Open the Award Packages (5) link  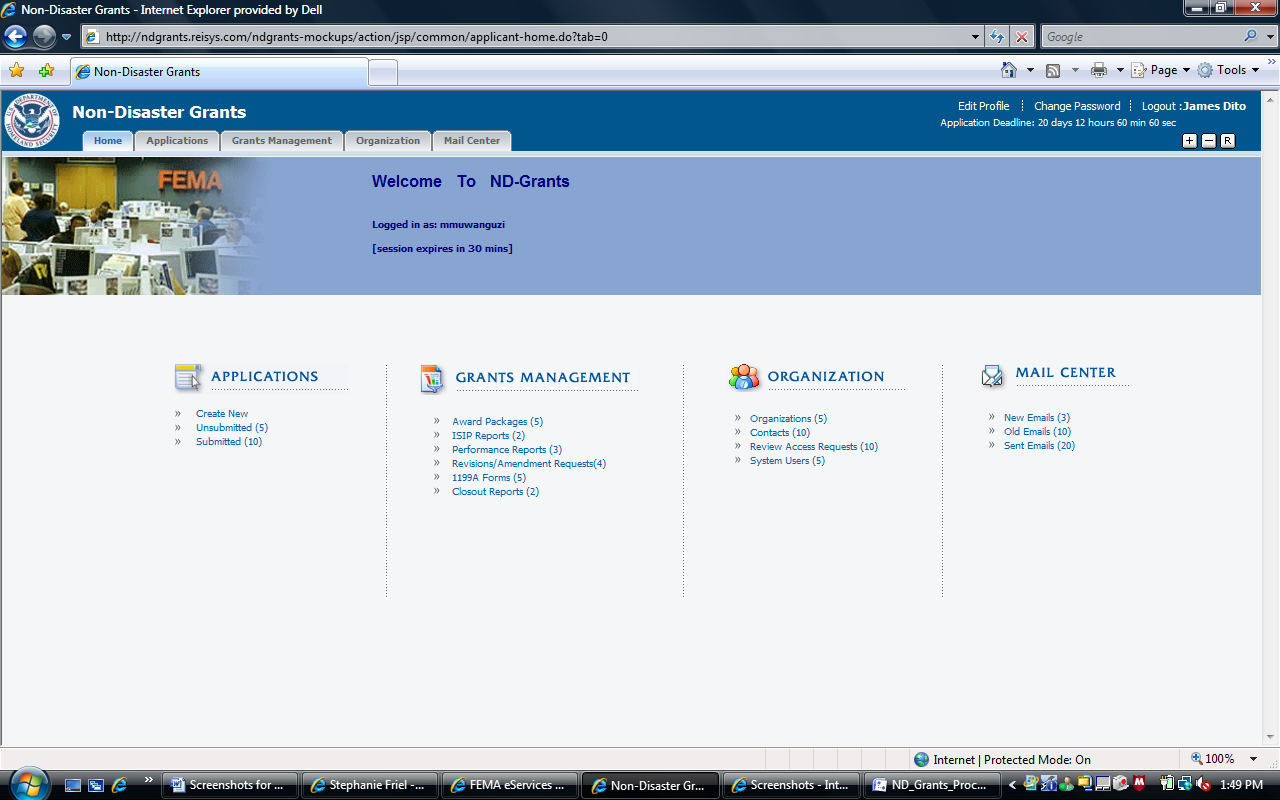pyautogui.click(x=497, y=422)
